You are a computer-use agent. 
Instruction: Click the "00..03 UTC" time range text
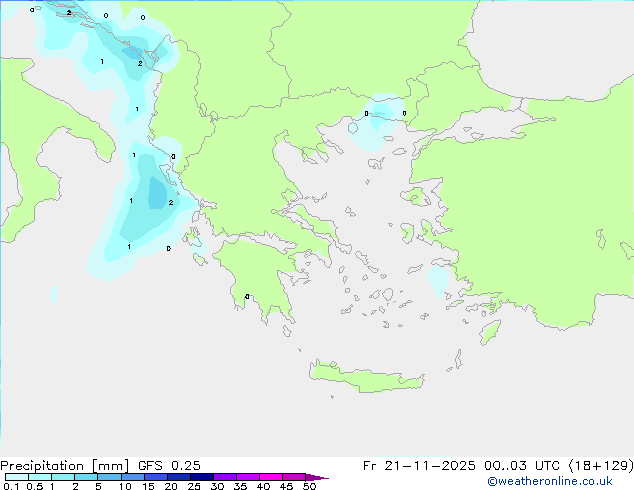(522, 466)
